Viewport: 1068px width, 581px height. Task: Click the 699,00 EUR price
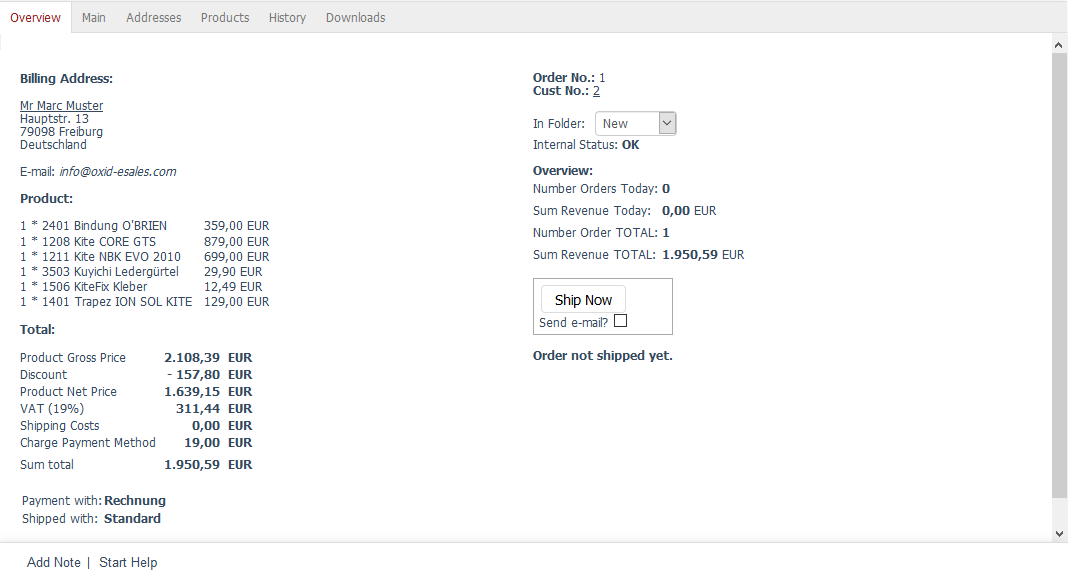click(x=236, y=257)
